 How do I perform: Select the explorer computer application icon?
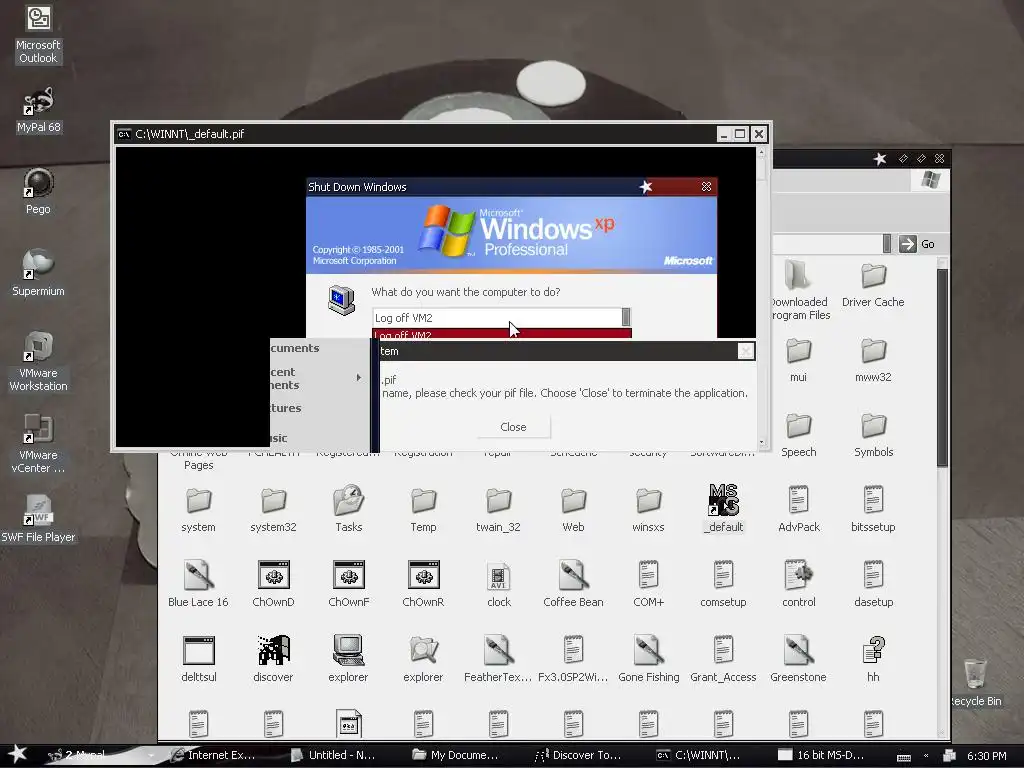point(348,659)
